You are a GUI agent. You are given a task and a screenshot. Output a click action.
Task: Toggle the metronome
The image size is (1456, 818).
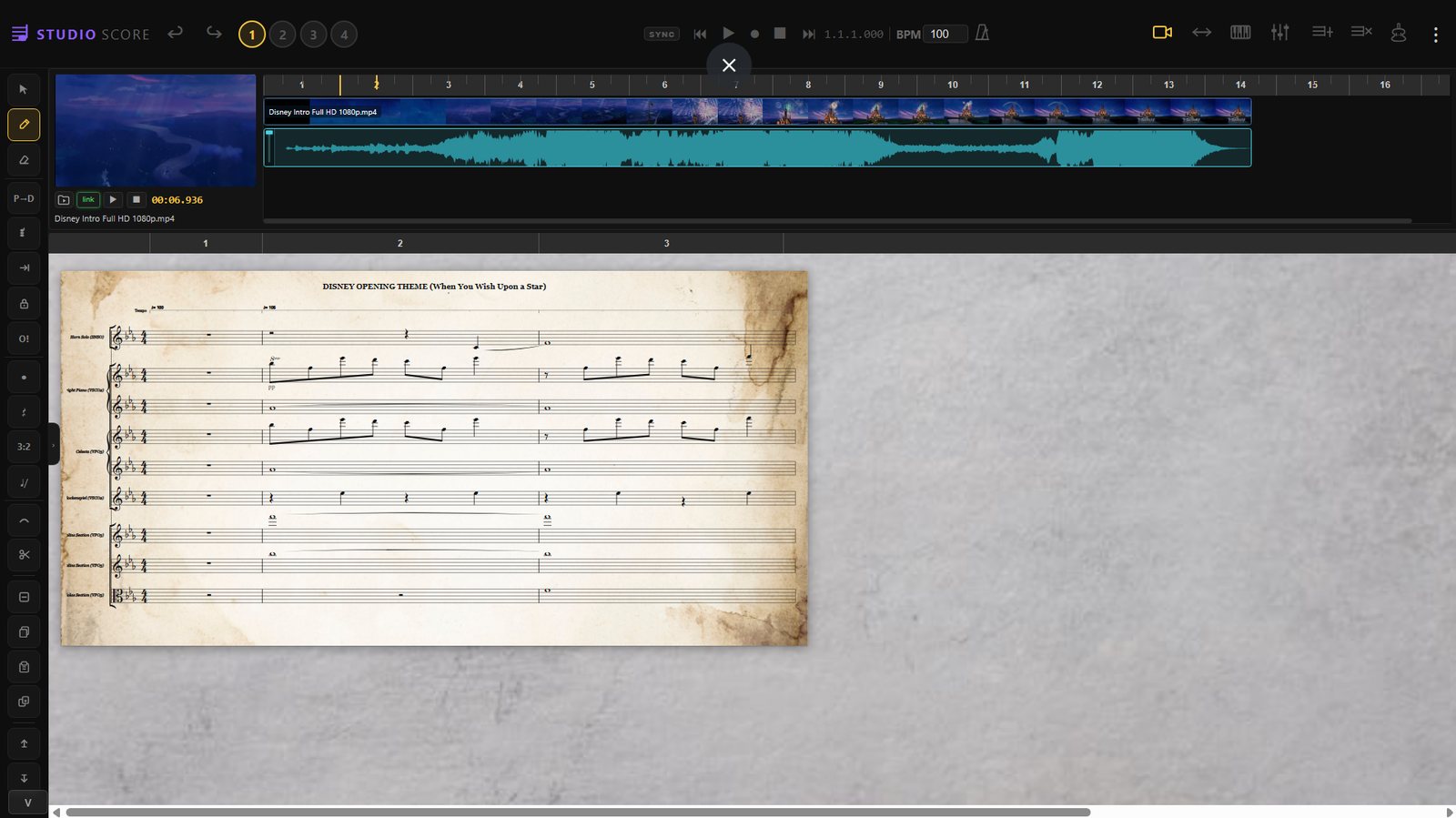(982, 33)
